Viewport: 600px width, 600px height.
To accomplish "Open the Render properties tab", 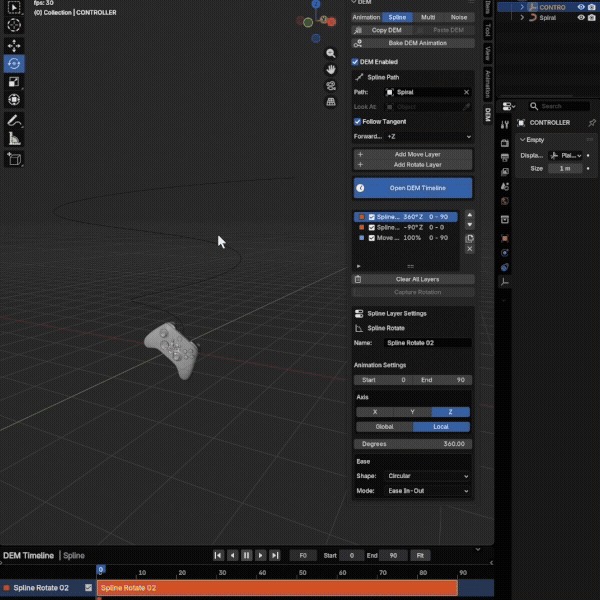I will point(505,143).
